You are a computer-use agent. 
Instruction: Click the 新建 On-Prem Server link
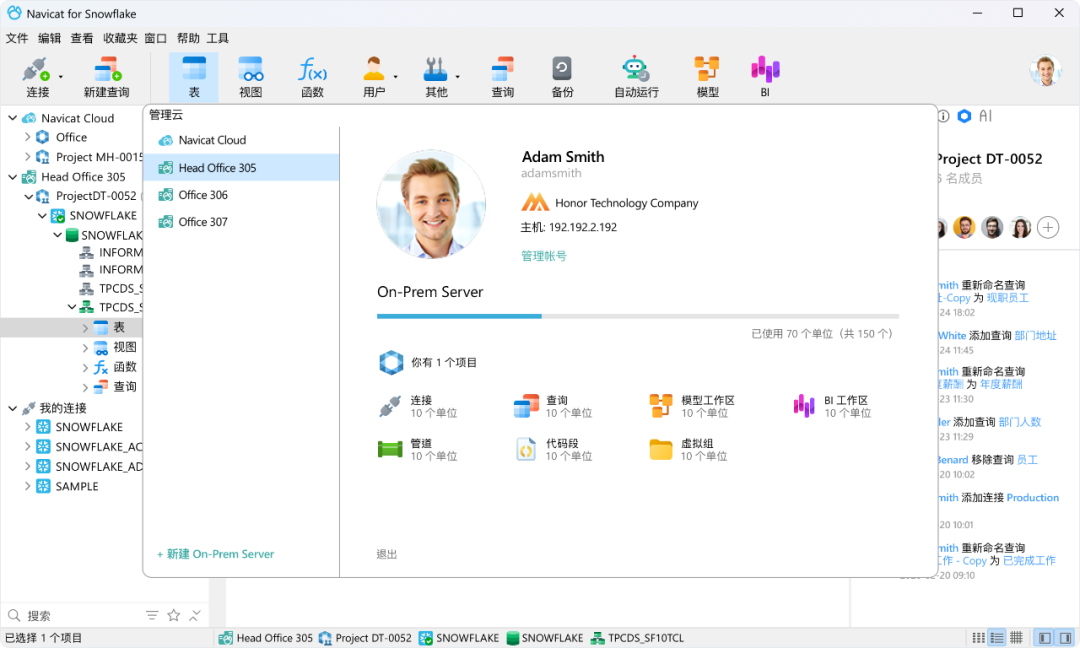pyautogui.click(x=215, y=554)
